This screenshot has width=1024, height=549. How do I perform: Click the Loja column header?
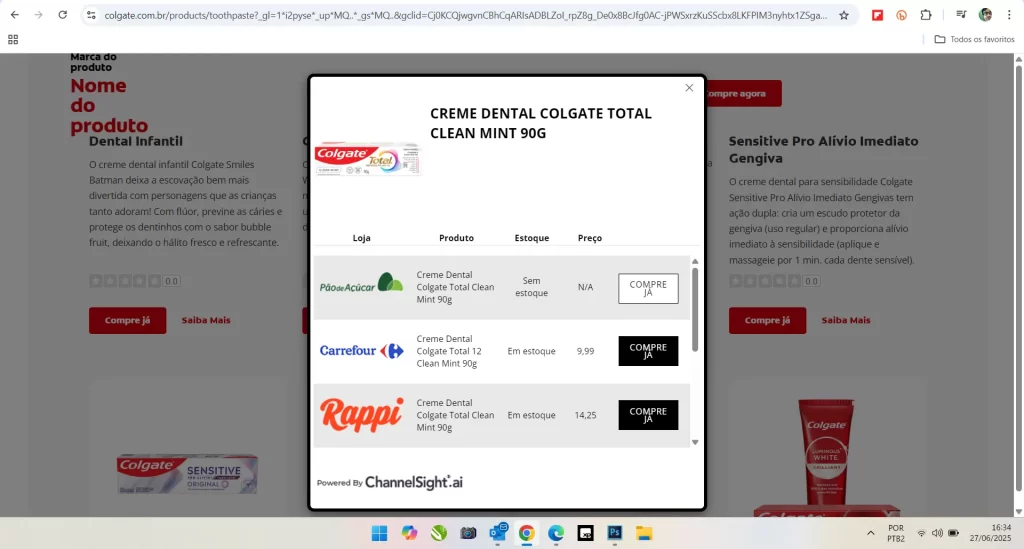click(x=361, y=238)
